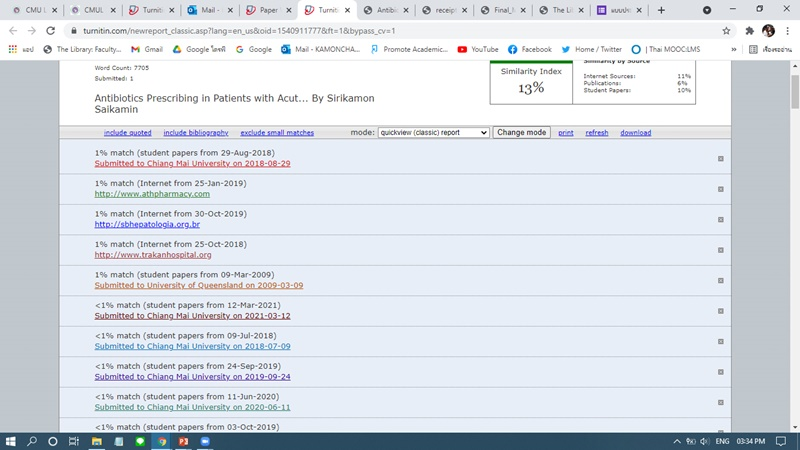Switch to the 'Paper' browser tab

pyautogui.click(x=264, y=10)
